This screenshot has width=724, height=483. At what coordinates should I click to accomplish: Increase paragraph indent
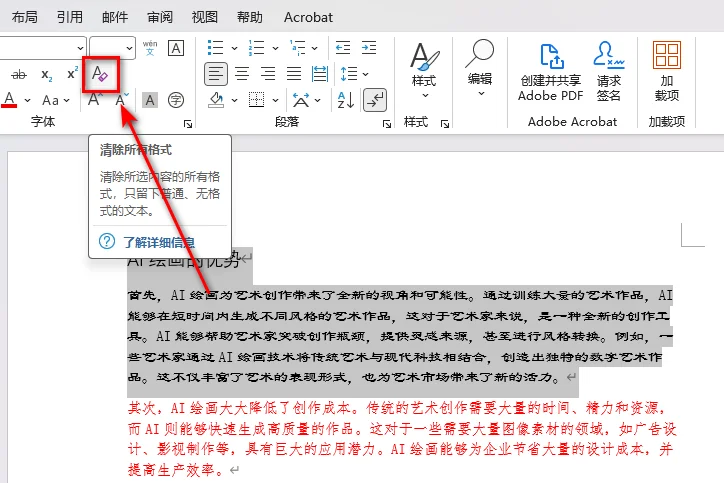click(x=368, y=48)
